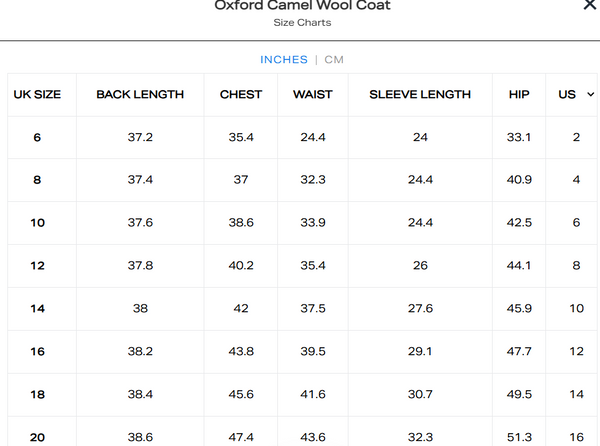Select the UK size 10 row label

coord(37,223)
